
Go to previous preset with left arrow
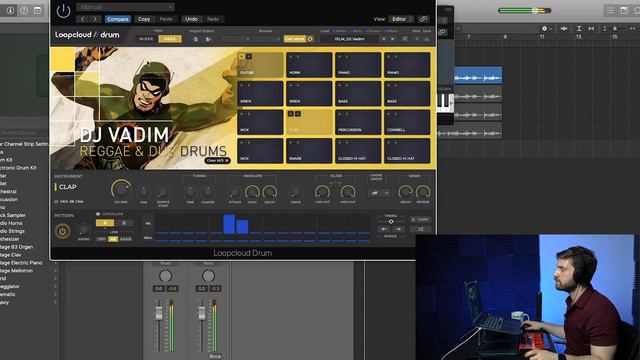[82, 19]
